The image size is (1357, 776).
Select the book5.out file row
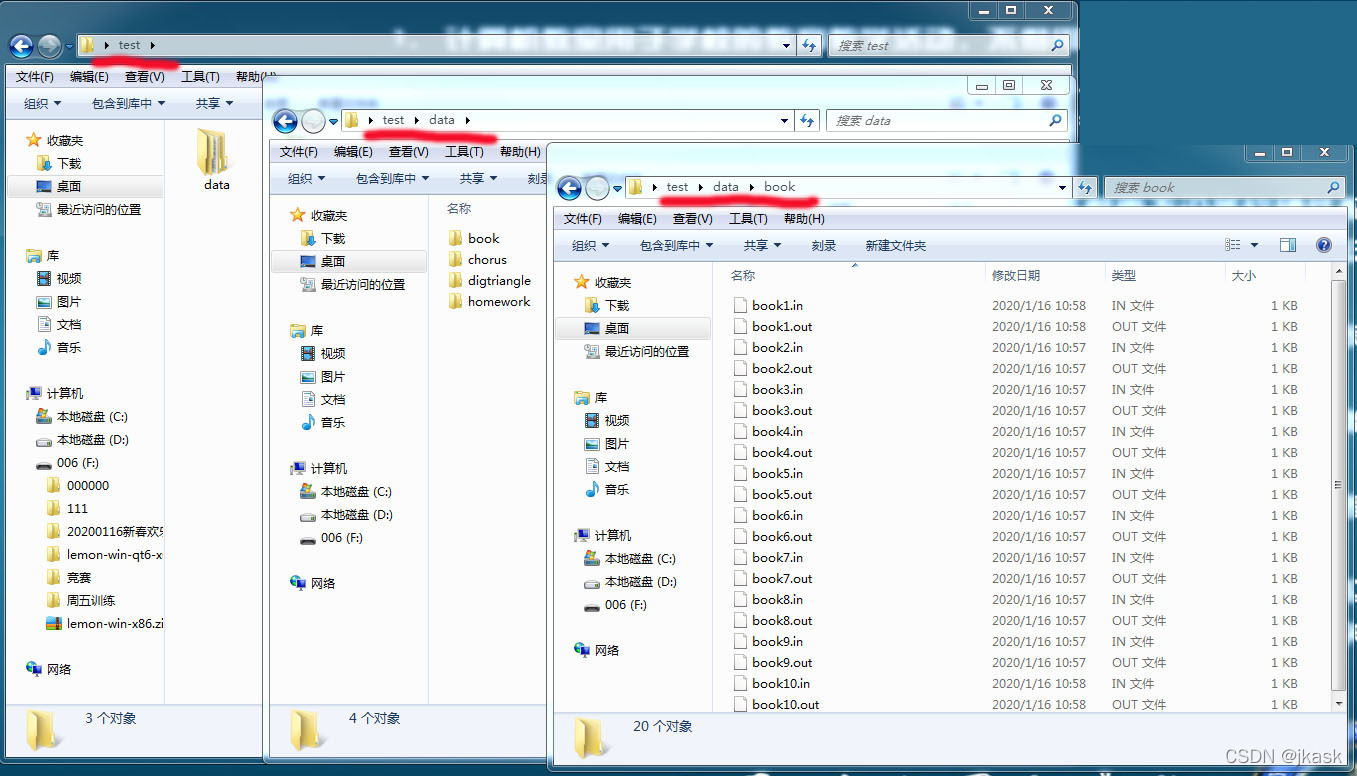1016,494
